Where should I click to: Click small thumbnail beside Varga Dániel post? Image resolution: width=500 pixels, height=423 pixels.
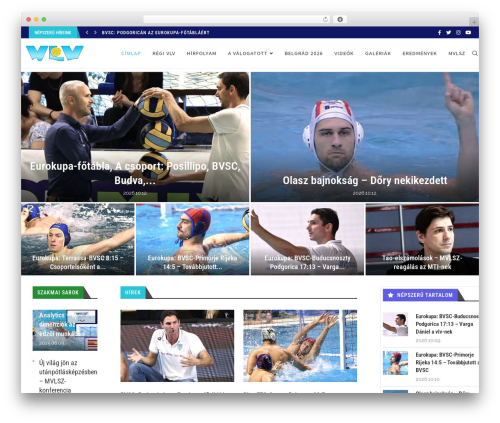pos(395,324)
